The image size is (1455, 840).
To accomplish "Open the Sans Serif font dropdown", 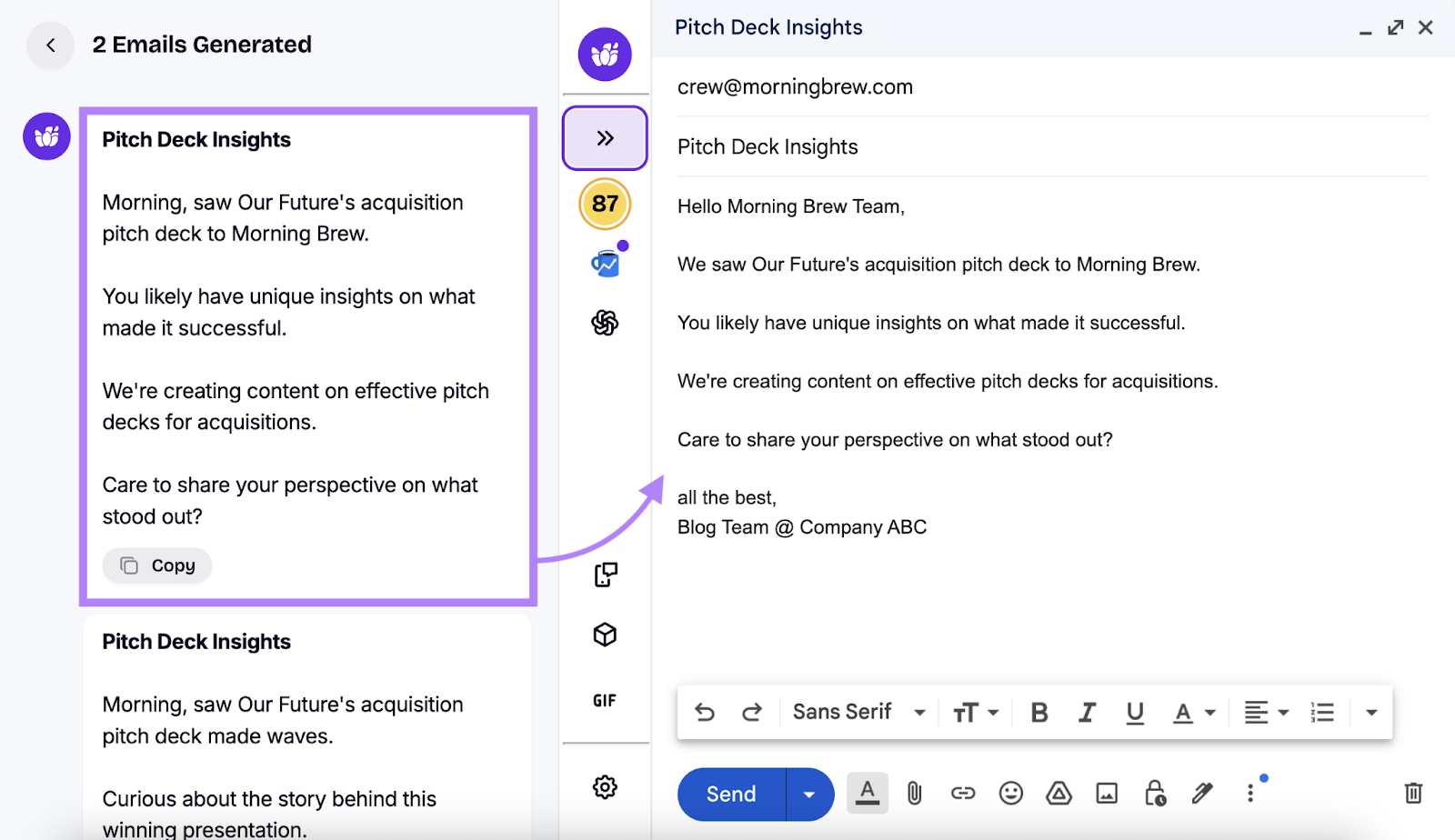I will coord(858,712).
